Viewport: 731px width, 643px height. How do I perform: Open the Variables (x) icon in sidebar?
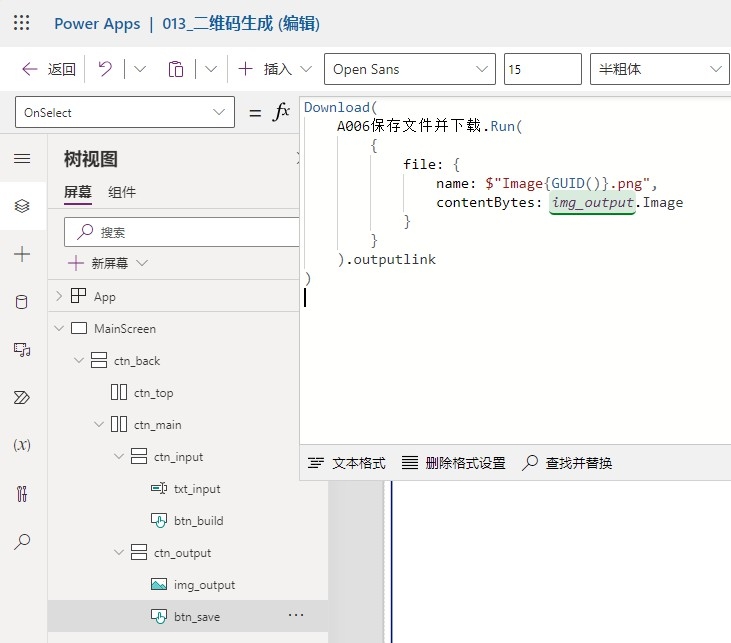pyautogui.click(x=22, y=445)
